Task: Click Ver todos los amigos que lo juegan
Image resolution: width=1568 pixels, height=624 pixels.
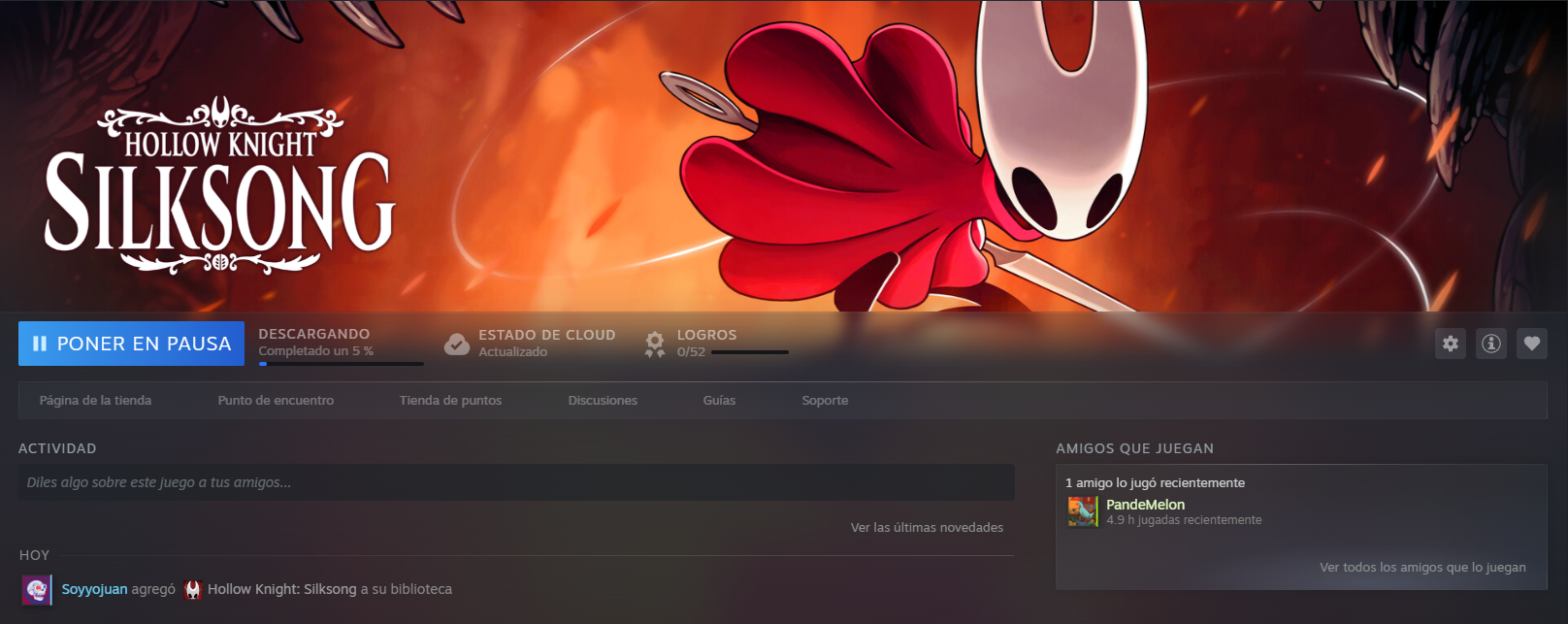Action: click(1422, 568)
